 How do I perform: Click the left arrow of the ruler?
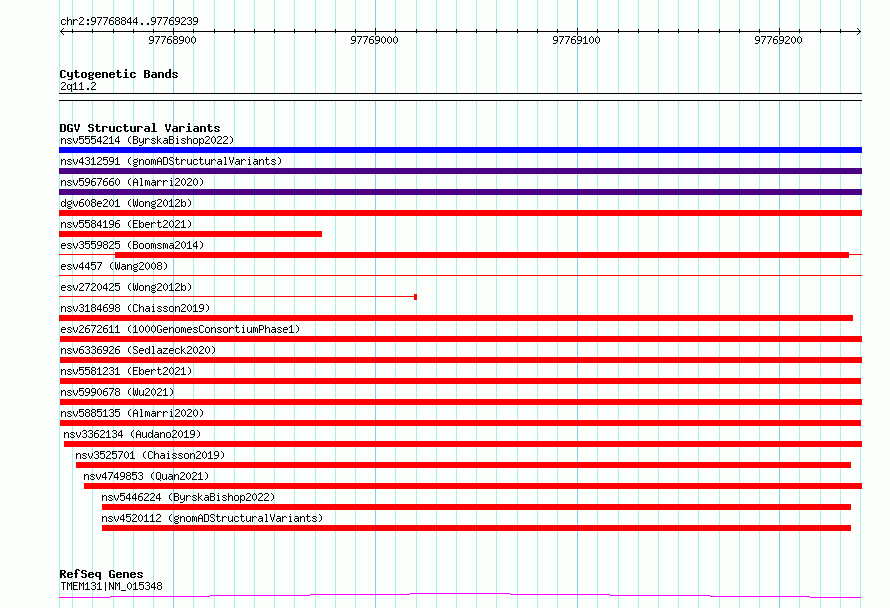coord(62,32)
